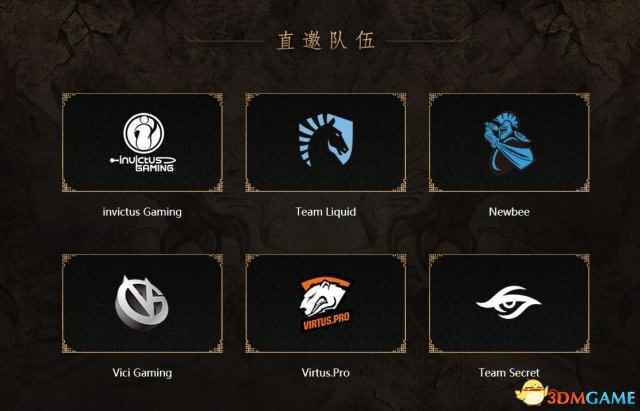640x411 pixels.
Task: Open the Newbee team card frame
Action: (x=509, y=142)
